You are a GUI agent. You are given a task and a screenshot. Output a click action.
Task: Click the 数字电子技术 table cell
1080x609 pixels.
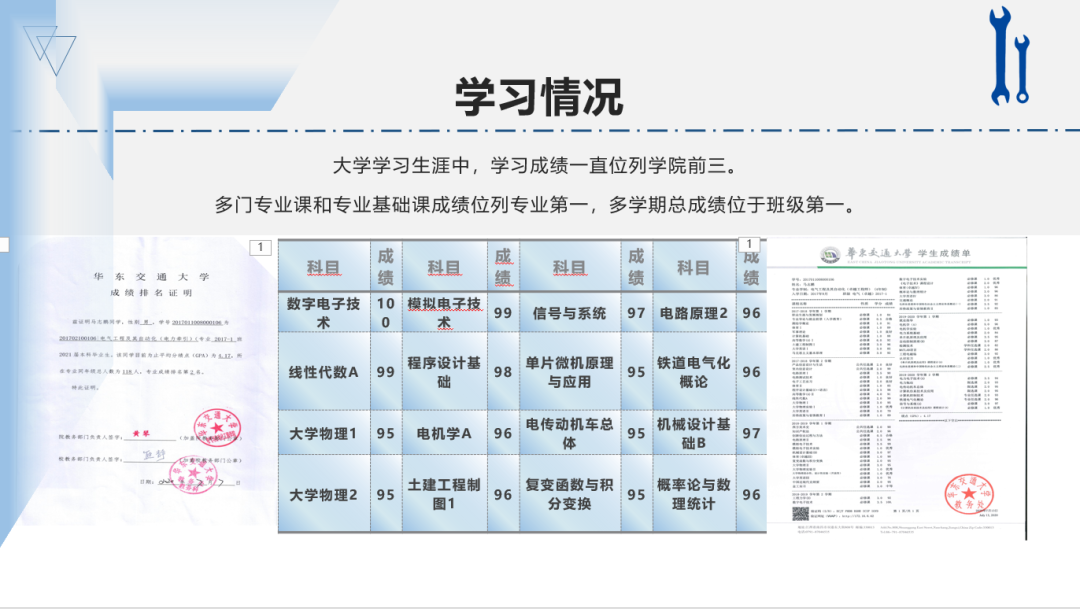(x=323, y=313)
